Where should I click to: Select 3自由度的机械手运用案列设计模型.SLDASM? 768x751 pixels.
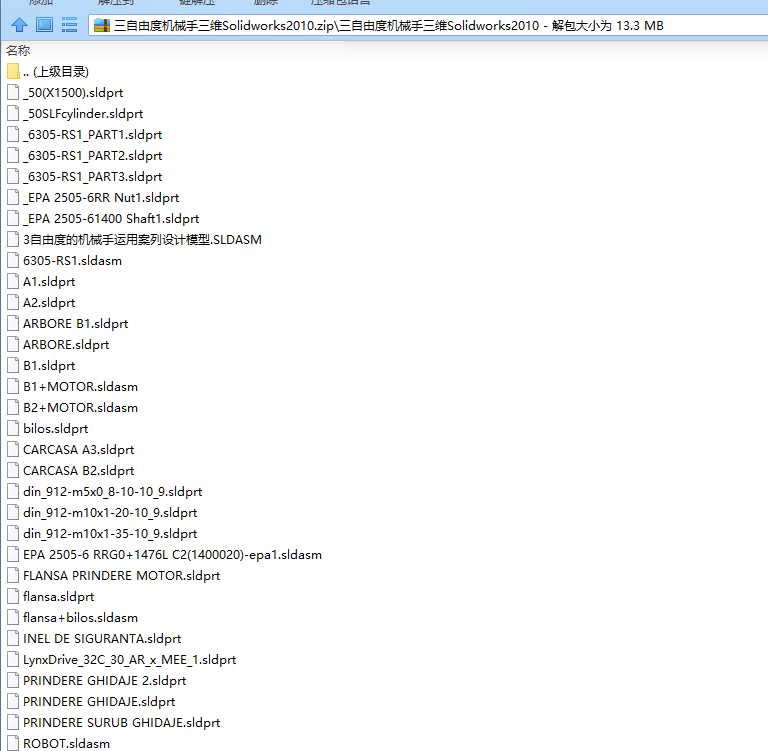[x=142, y=240]
